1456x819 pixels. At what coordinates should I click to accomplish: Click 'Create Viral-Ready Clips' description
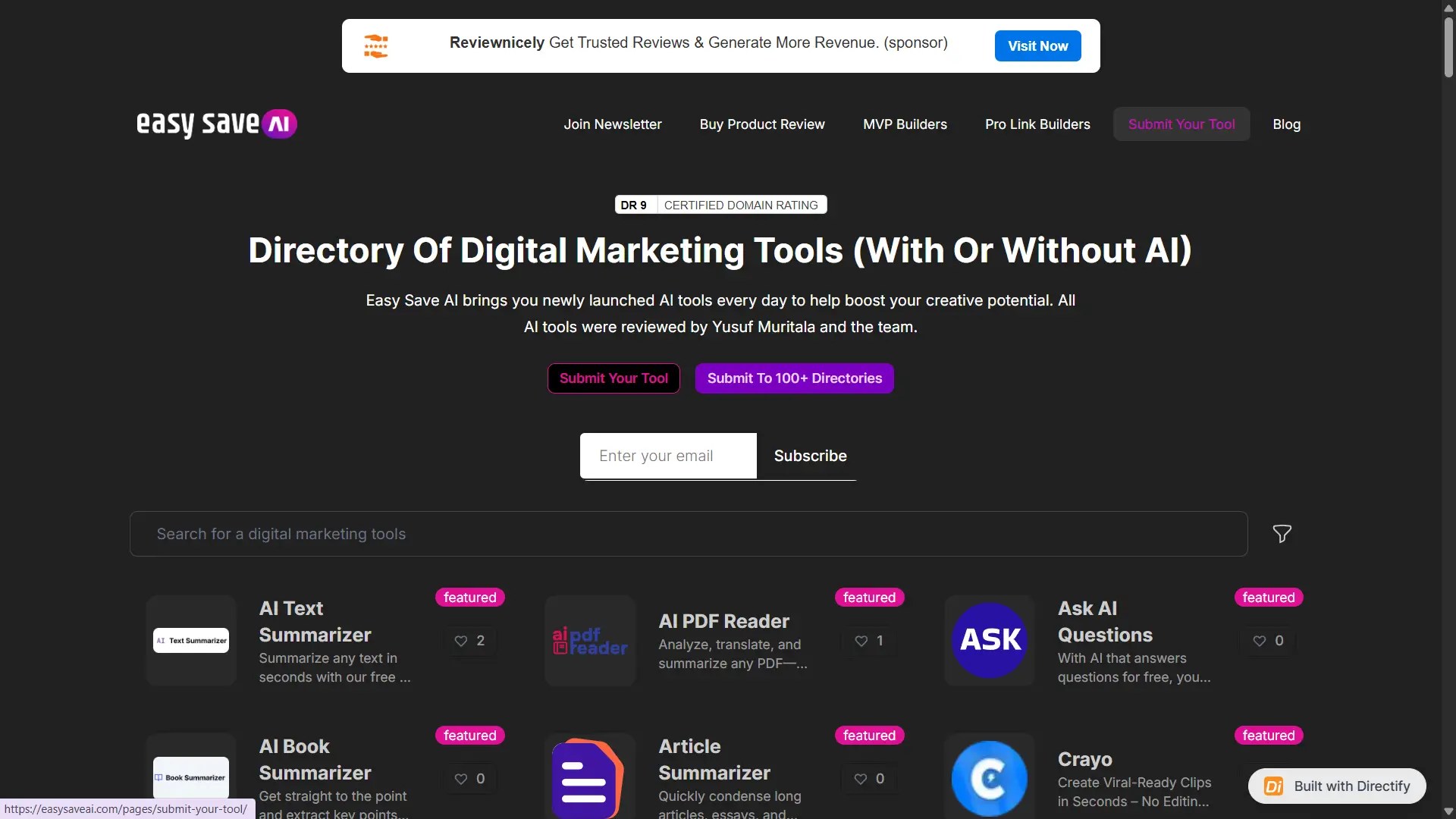(1134, 792)
